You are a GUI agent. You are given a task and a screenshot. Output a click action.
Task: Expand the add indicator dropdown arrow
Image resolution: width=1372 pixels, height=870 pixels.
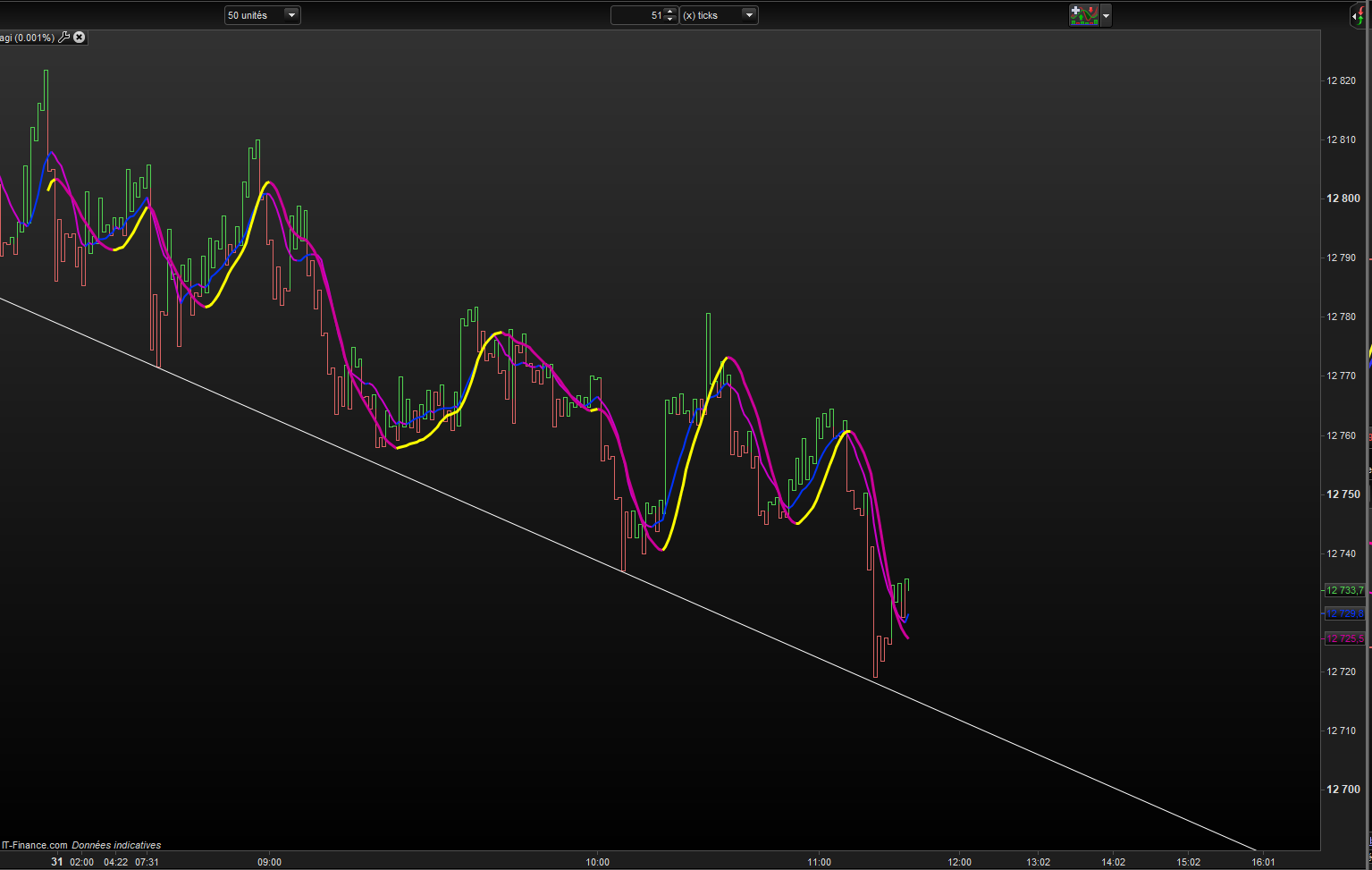tap(1106, 15)
